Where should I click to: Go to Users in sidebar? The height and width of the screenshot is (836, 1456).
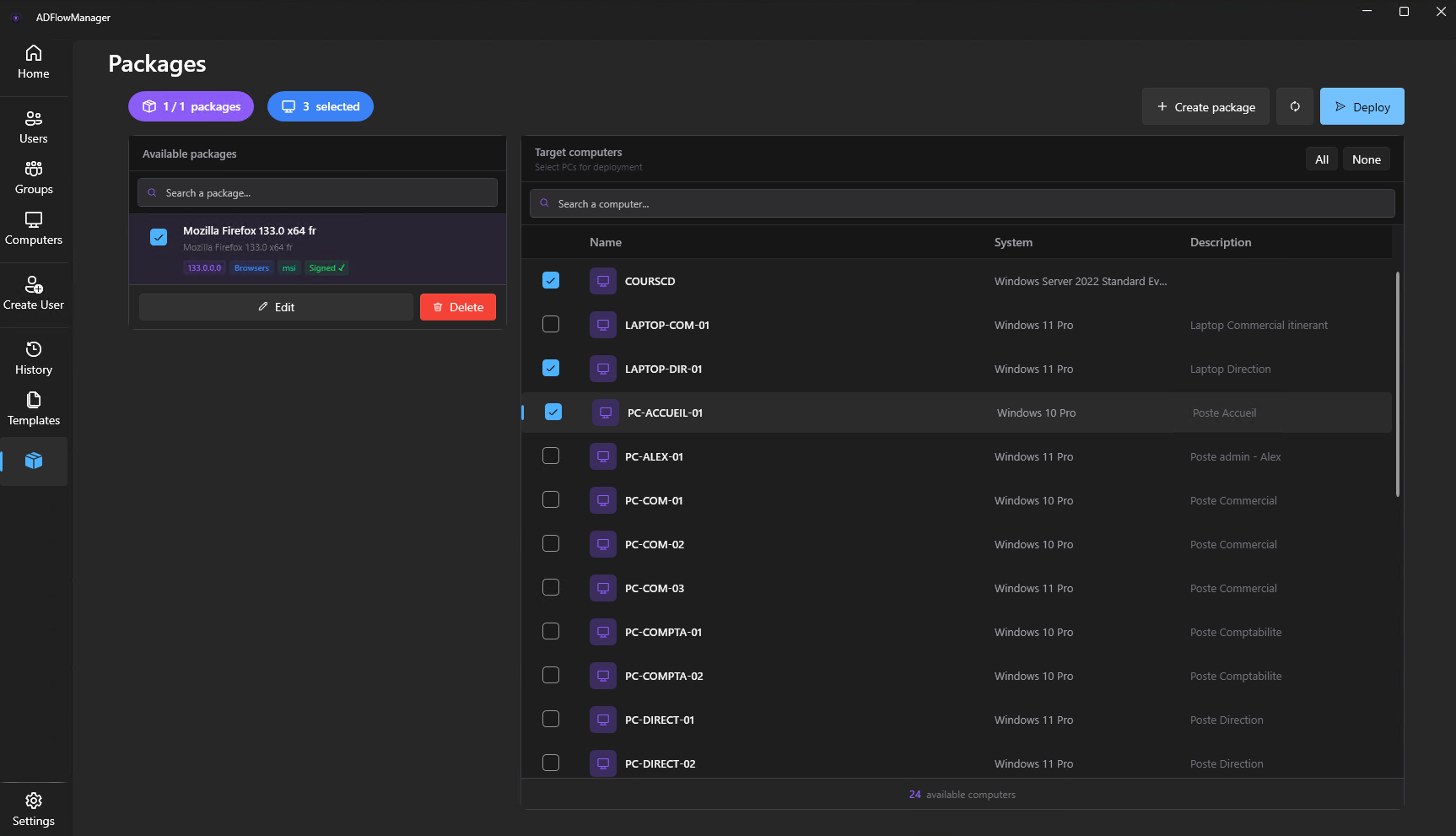pos(34,127)
